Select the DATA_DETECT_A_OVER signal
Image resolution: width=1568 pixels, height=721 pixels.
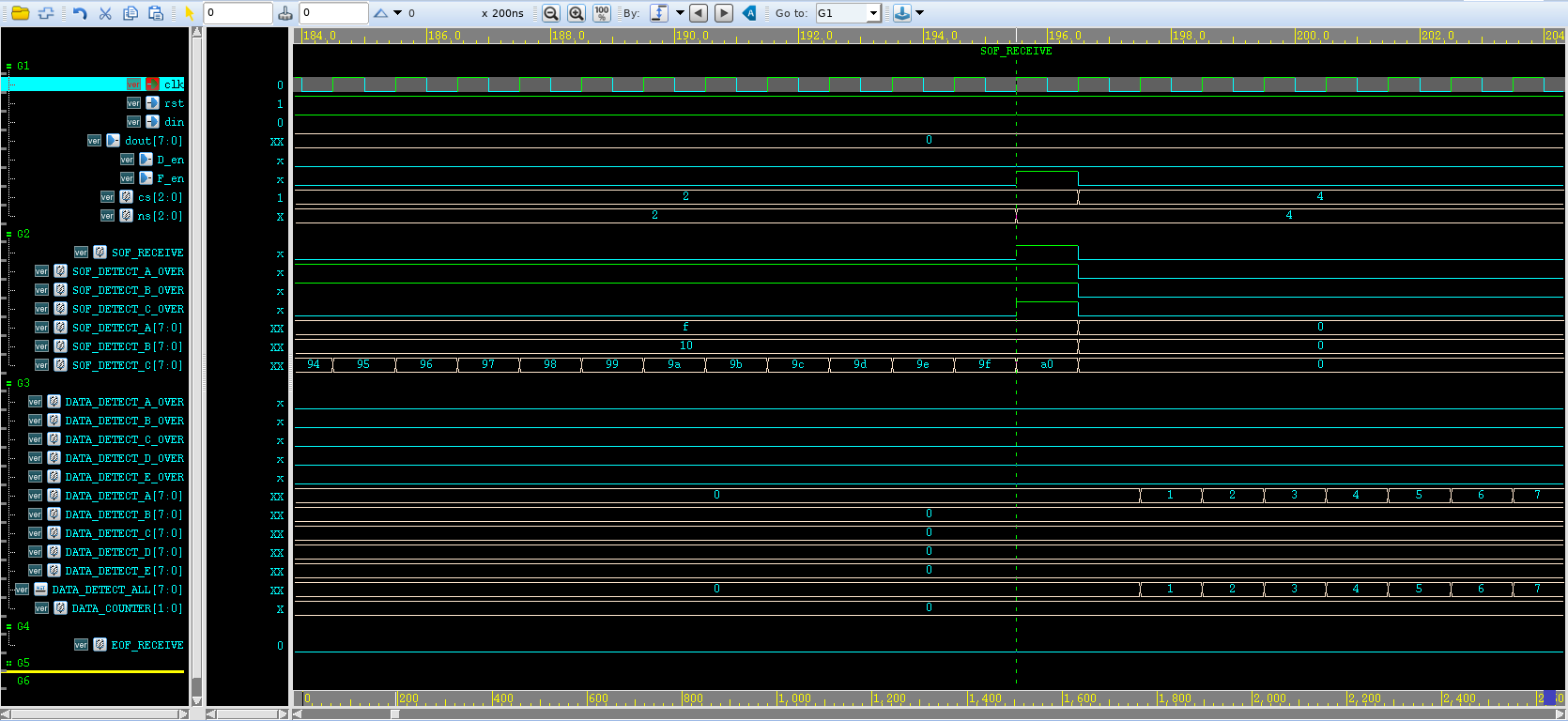click(x=124, y=402)
